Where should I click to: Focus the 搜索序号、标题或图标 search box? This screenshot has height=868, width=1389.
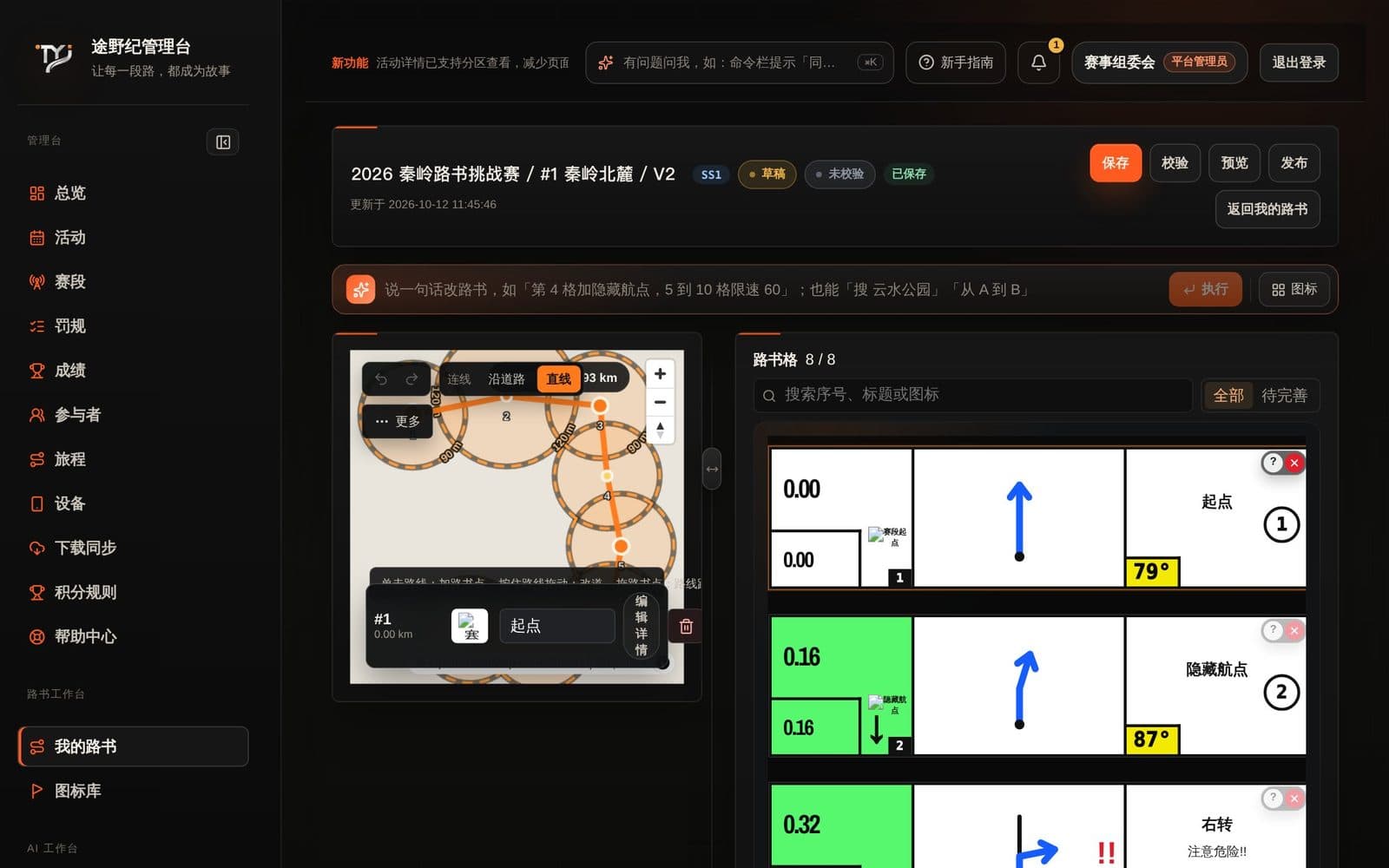973,395
